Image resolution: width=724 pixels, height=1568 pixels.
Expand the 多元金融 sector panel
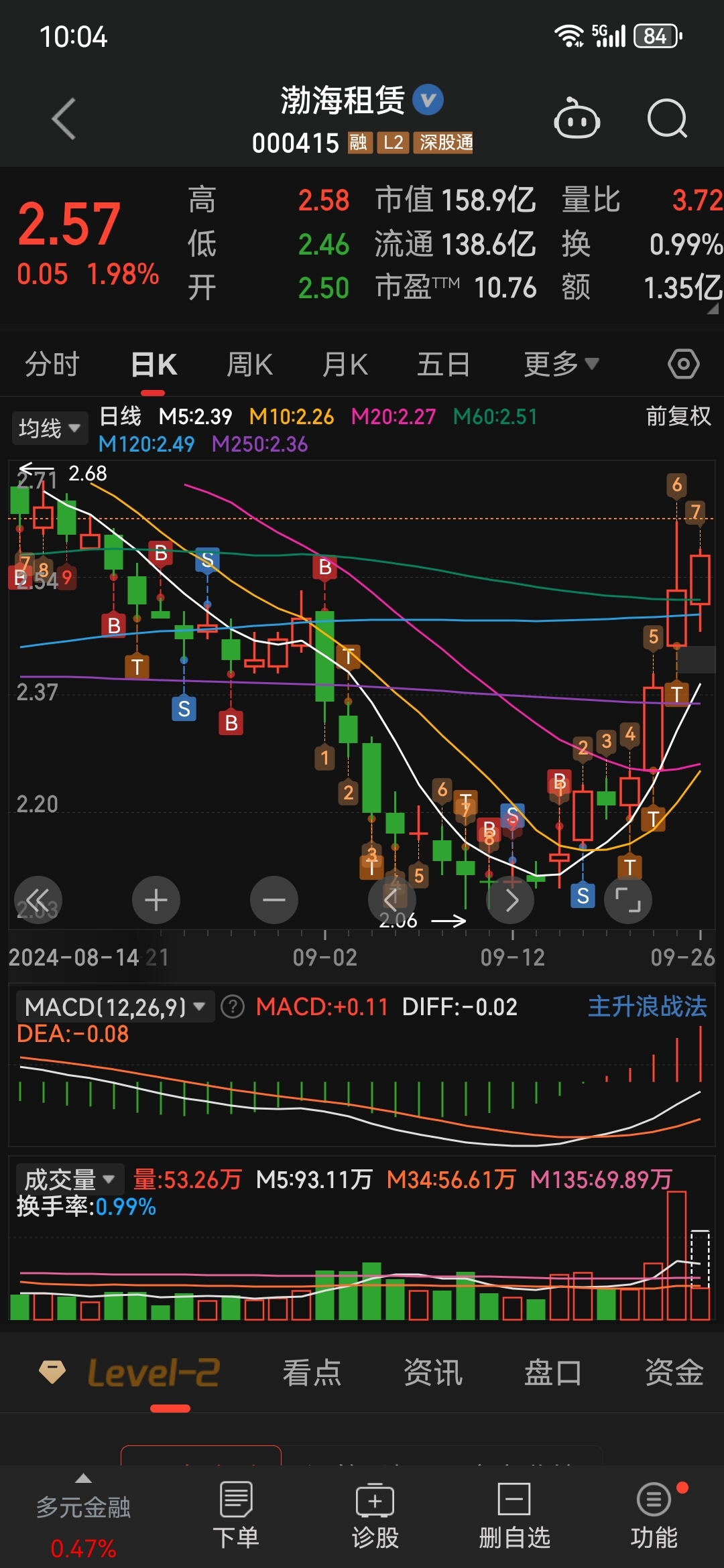(x=83, y=1516)
